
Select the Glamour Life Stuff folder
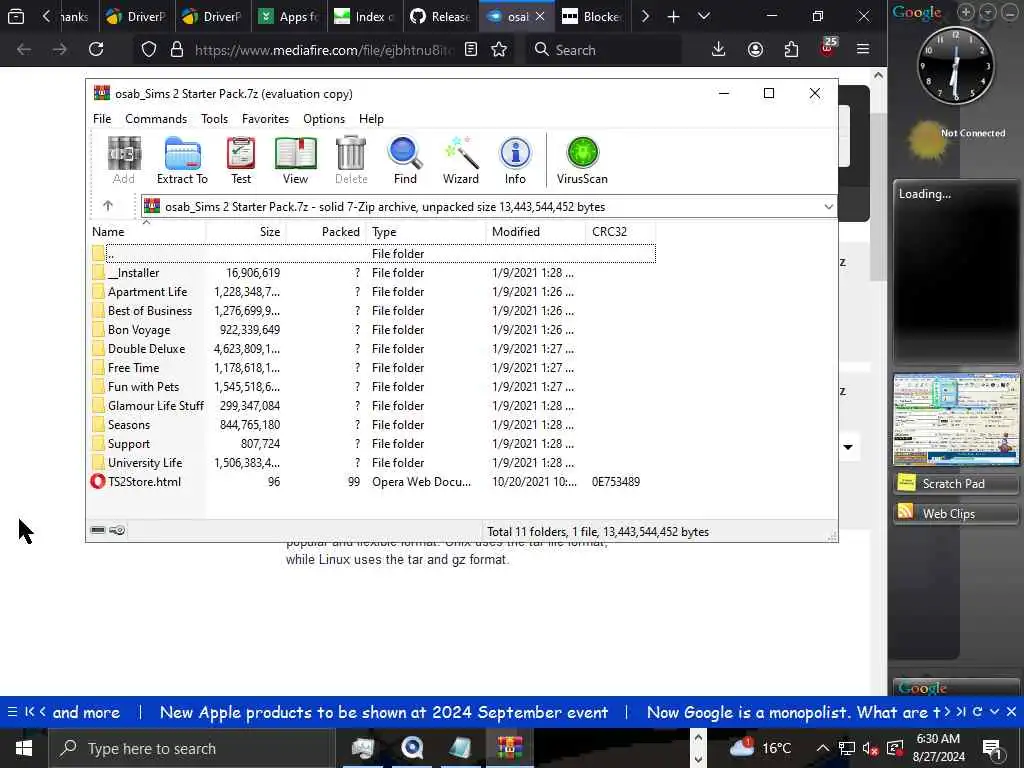pos(155,406)
